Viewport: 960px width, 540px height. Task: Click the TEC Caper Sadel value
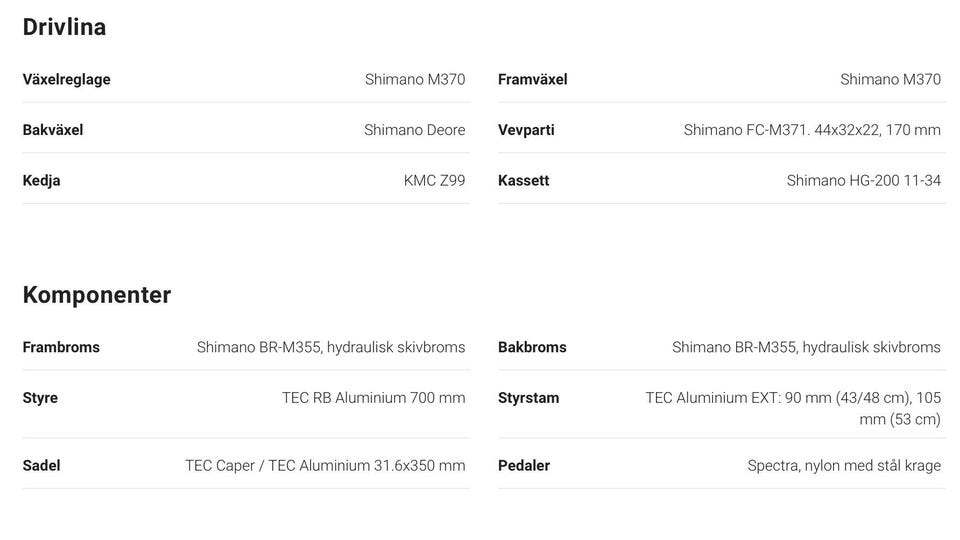[325, 465]
